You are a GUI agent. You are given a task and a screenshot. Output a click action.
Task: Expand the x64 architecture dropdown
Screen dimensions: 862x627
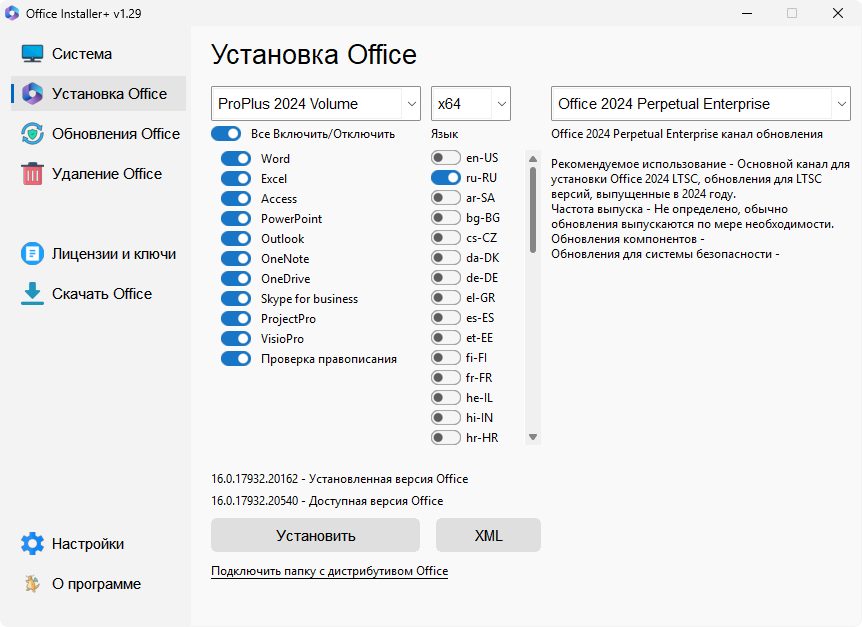pyautogui.click(x=470, y=104)
